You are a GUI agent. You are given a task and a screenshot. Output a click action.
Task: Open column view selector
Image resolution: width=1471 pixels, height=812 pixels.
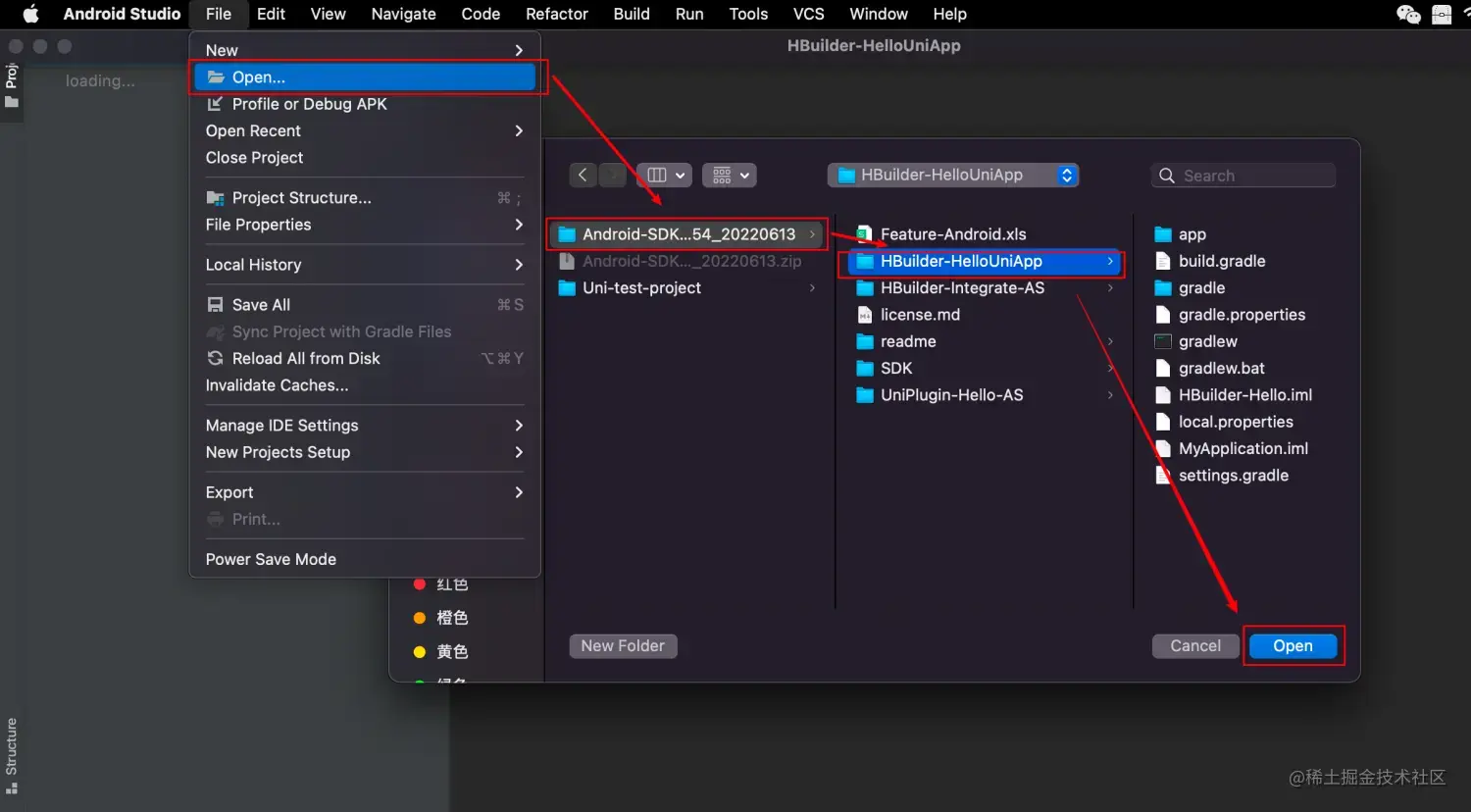[664, 175]
